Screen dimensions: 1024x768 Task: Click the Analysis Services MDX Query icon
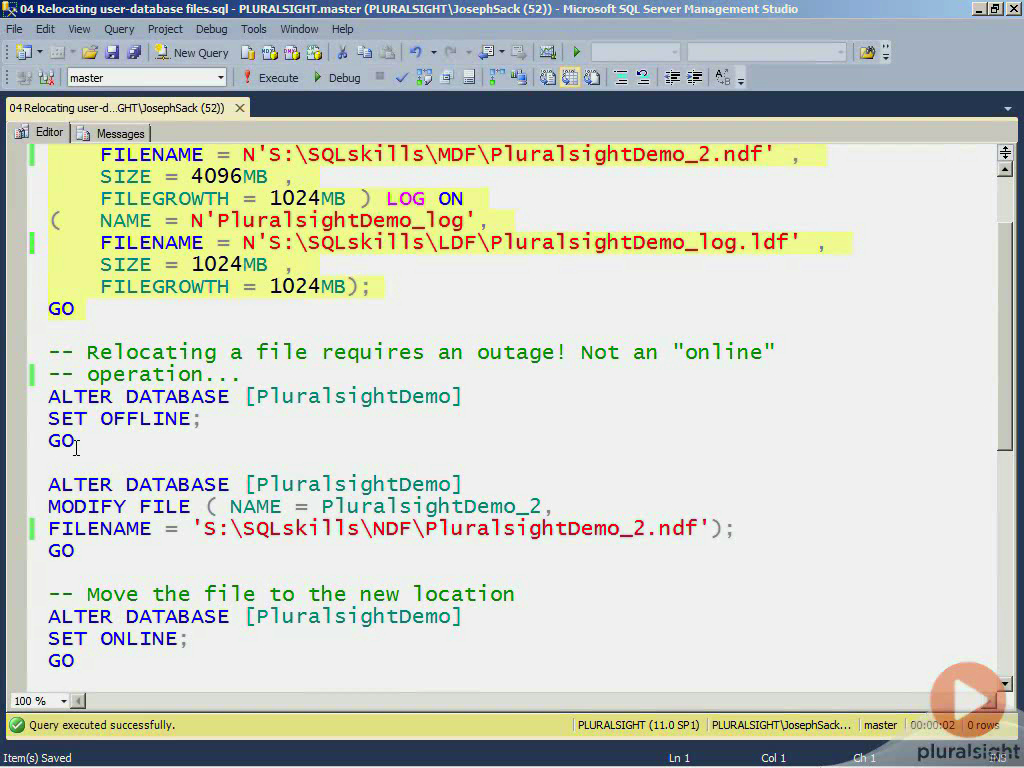point(269,52)
